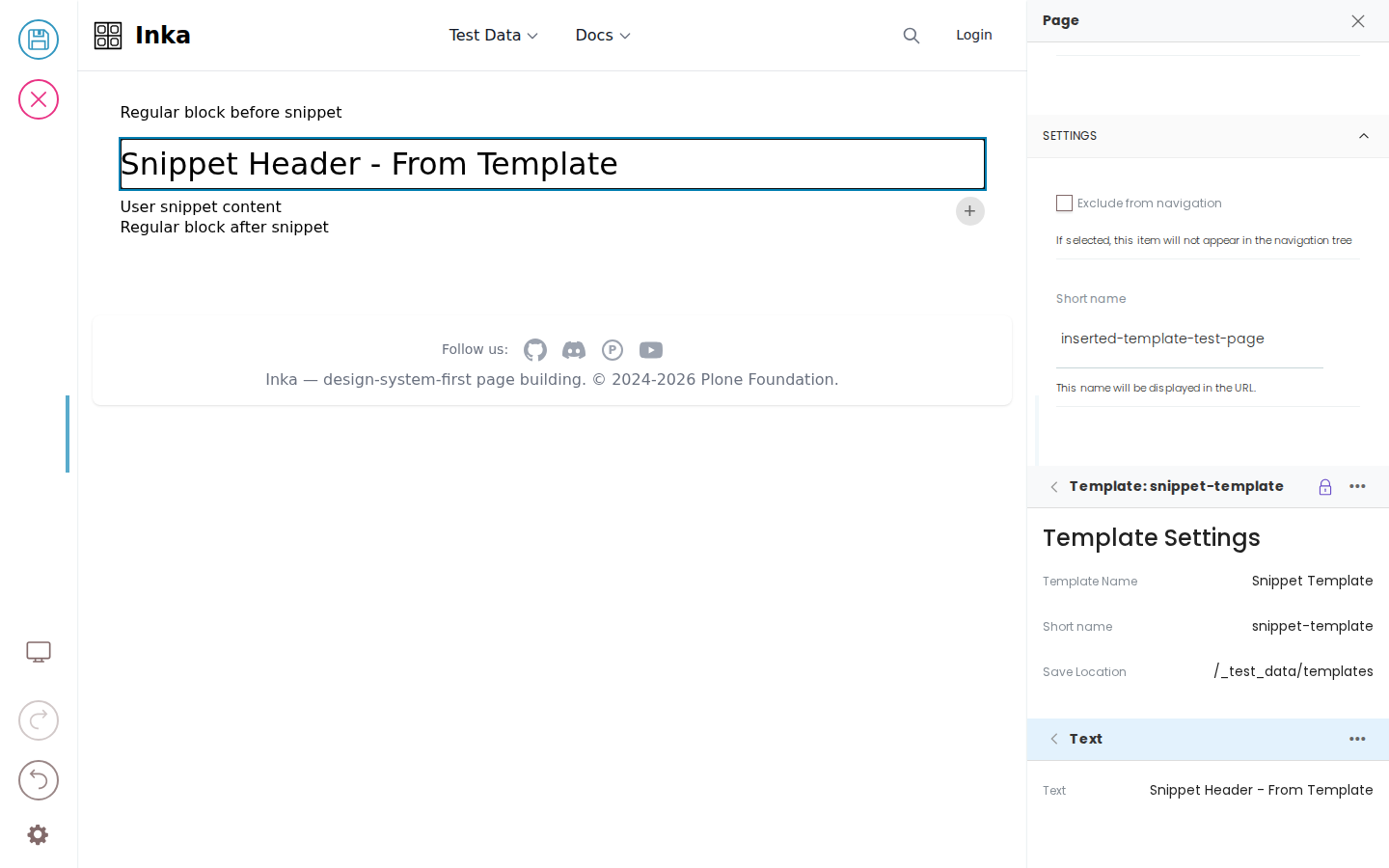The height and width of the screenshot is (868, 1389).
Task: Toggle the template lock icon
Action: point(1325,487)
